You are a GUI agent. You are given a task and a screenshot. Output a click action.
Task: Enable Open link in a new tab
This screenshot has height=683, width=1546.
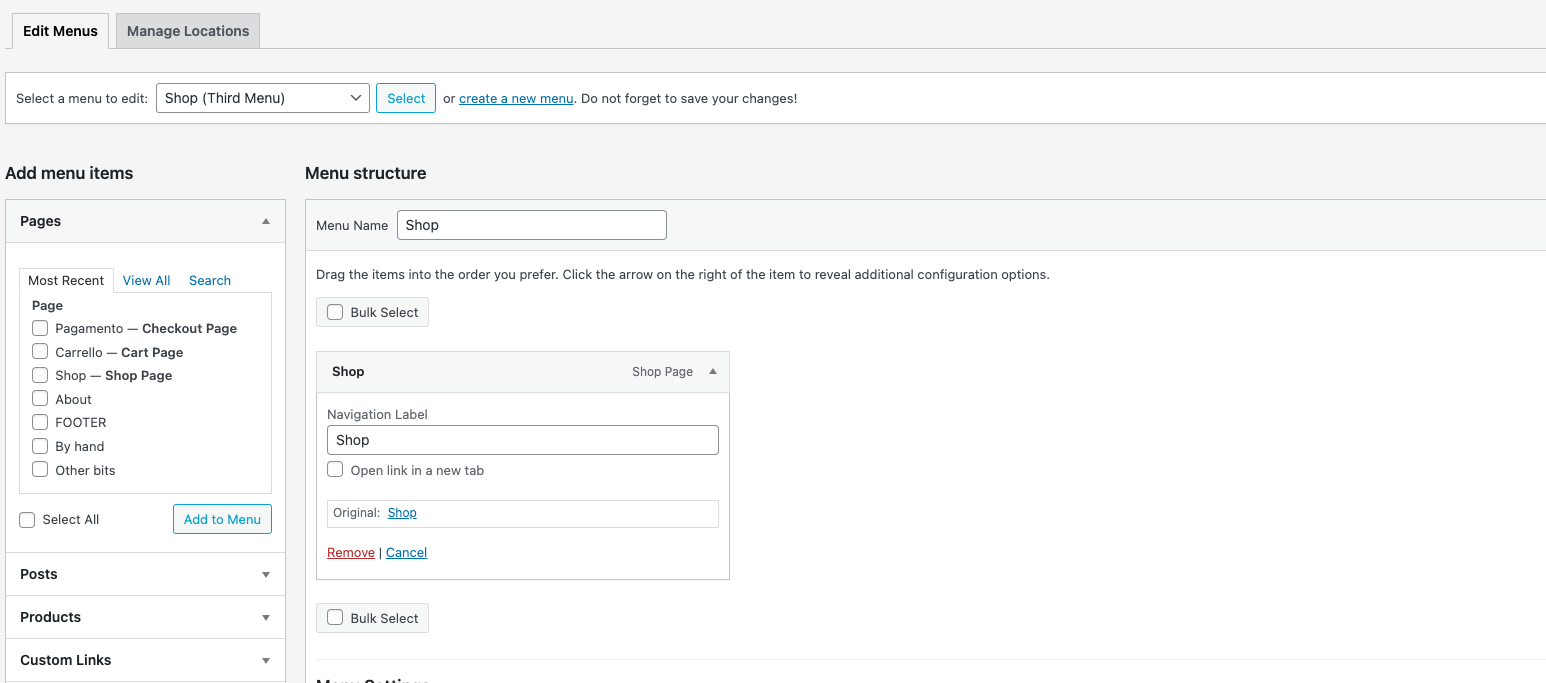tap(335, 470)
